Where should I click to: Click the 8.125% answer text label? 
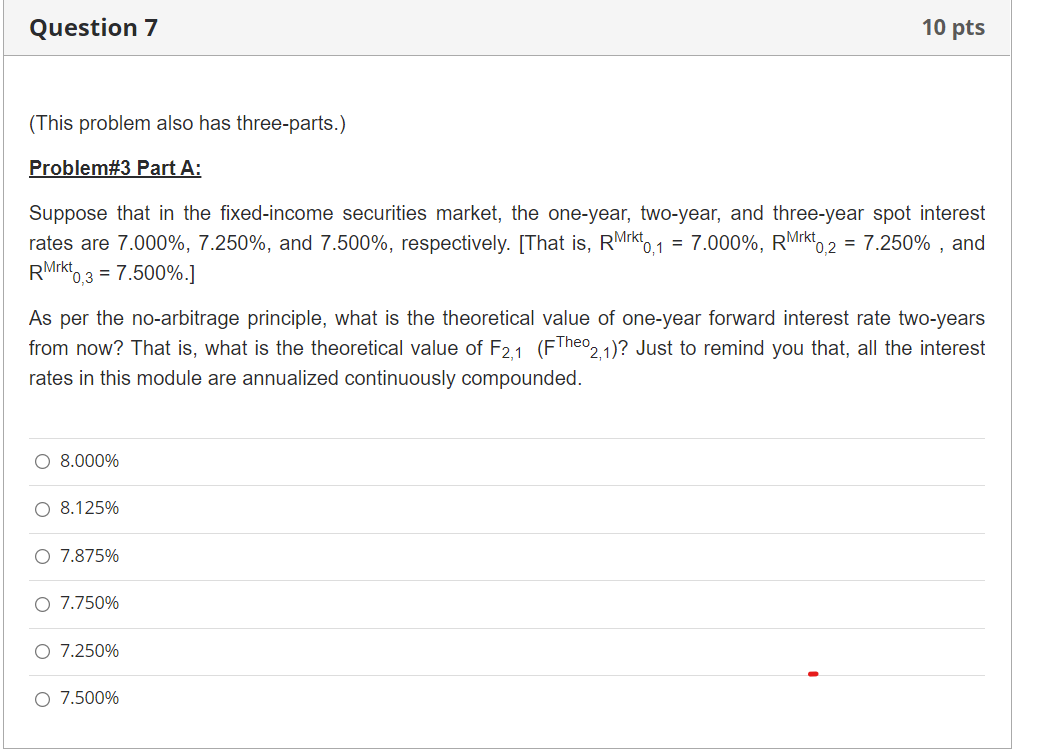click(89, 509)
